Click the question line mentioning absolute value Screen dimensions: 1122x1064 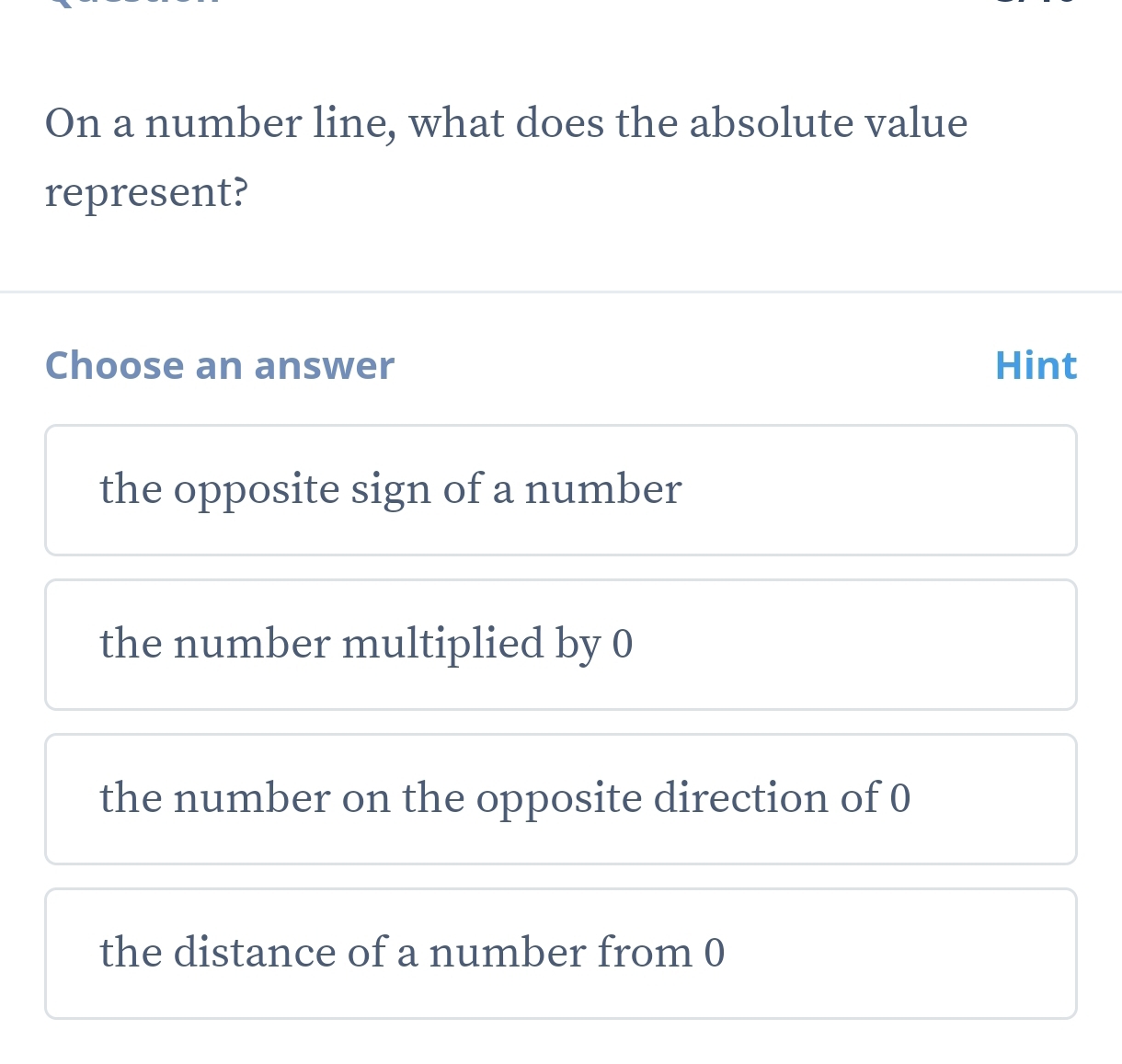(x=506, y=123)
